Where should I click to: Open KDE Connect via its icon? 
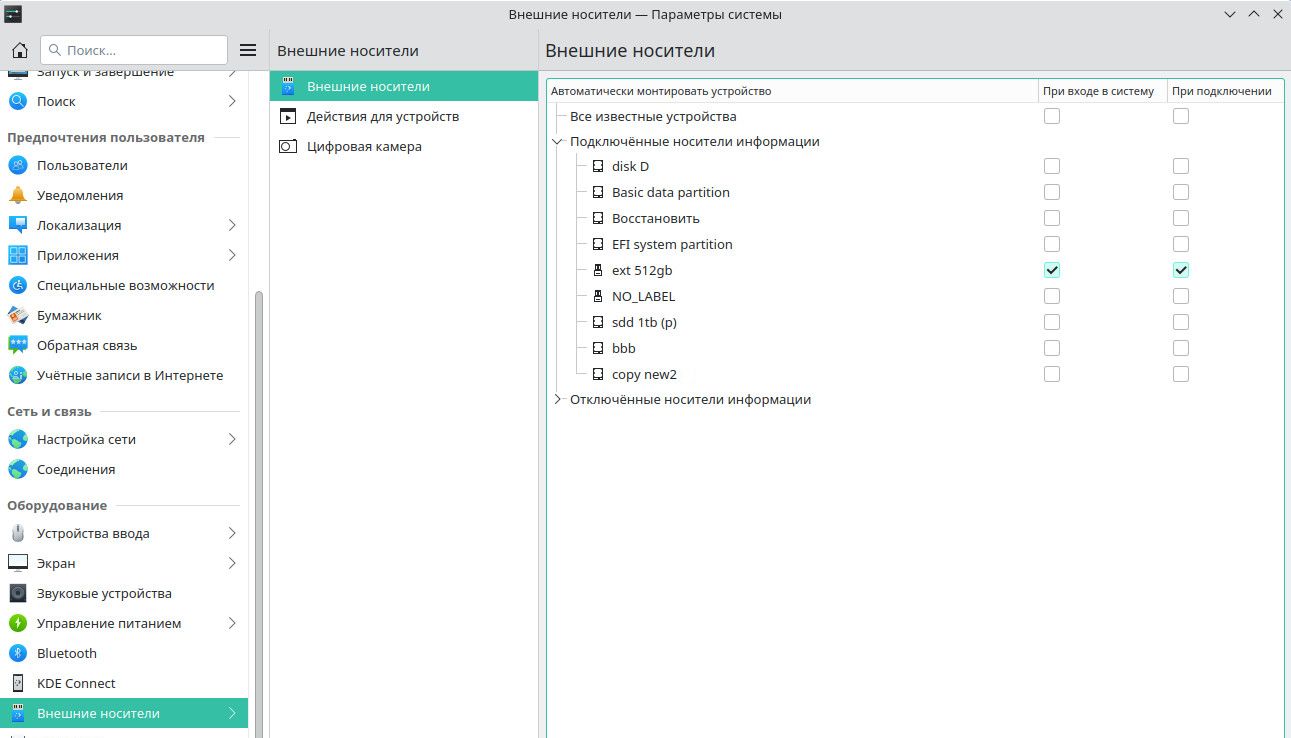18,683
